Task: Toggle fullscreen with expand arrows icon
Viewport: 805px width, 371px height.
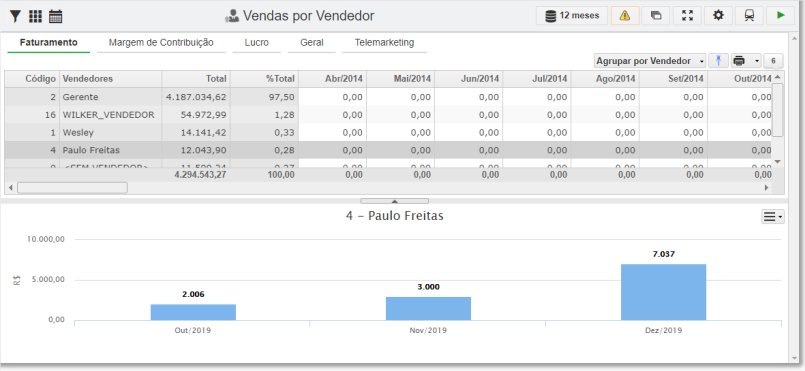Action: click(x=687, y=15)
